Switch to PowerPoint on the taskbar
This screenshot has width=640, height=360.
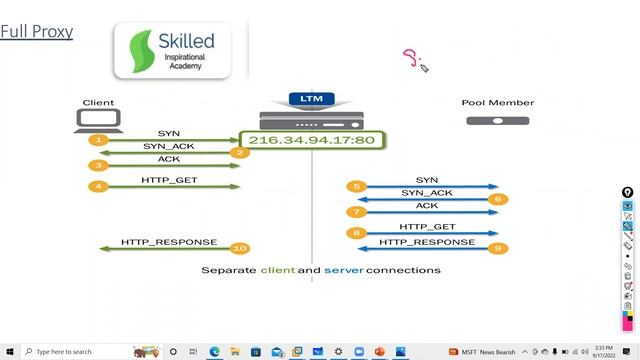380,351
